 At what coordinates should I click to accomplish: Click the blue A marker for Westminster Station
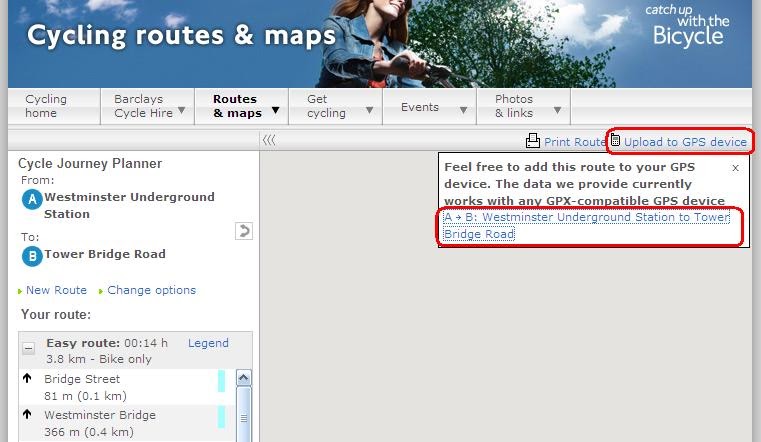click(32, 199)
